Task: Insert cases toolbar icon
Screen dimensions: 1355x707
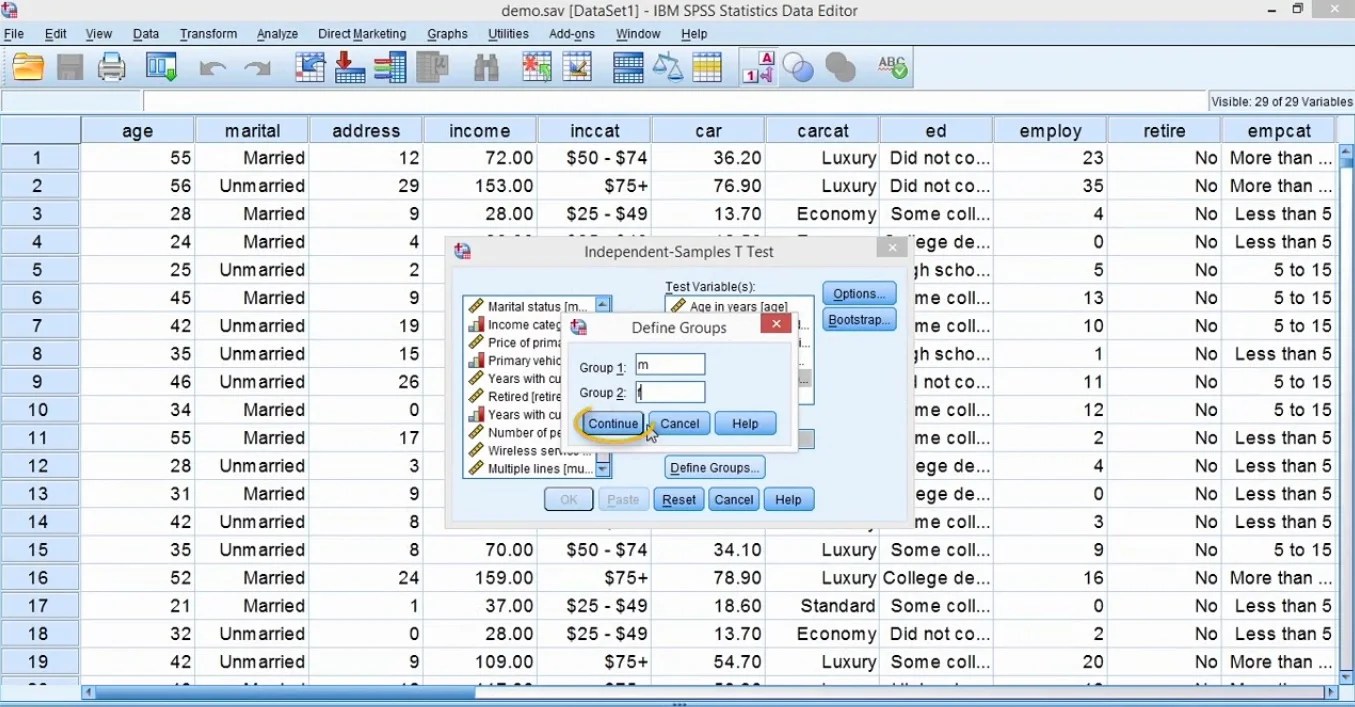Action: 538,68
